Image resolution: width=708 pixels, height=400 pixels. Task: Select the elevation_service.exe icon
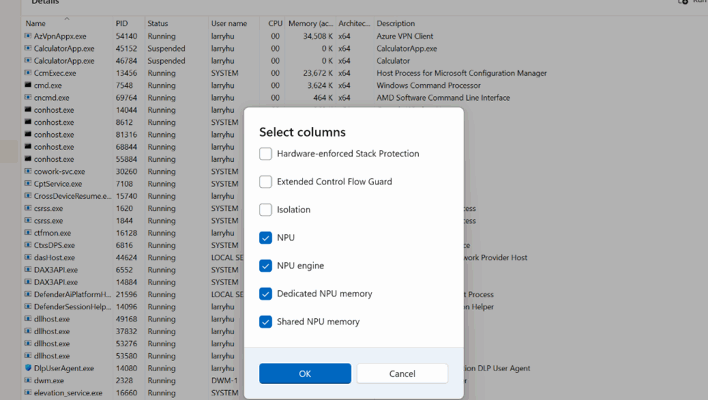coord(28,392)
